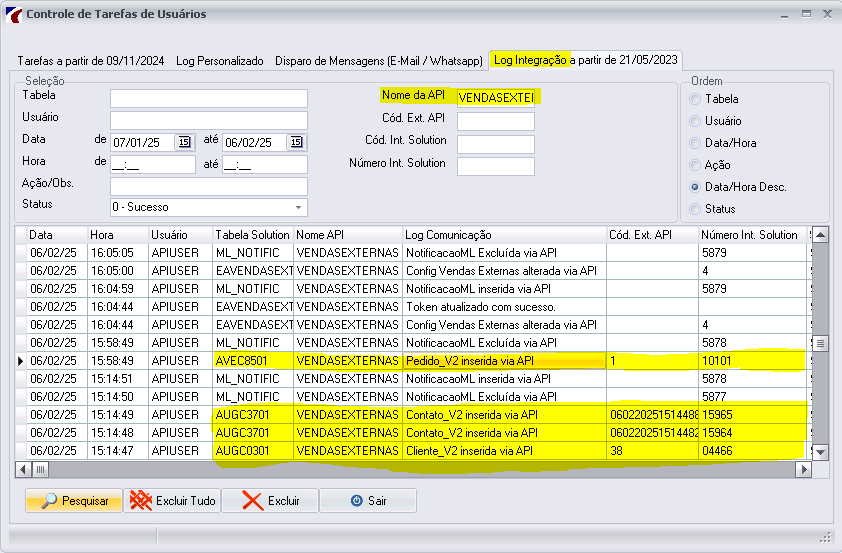Screen dimensions: 842x553
Task: Click the Excluir Tudo button
Action: pyautogui.click(x=172, y=500)
